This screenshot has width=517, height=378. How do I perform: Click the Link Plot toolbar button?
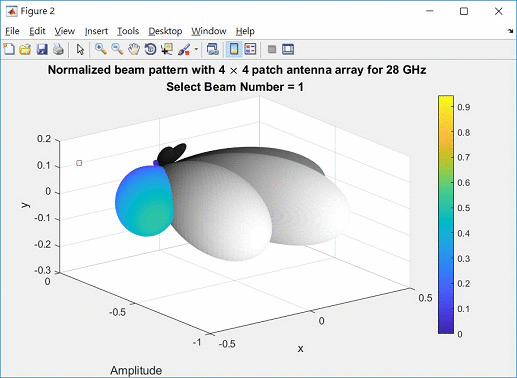[212, 49]
